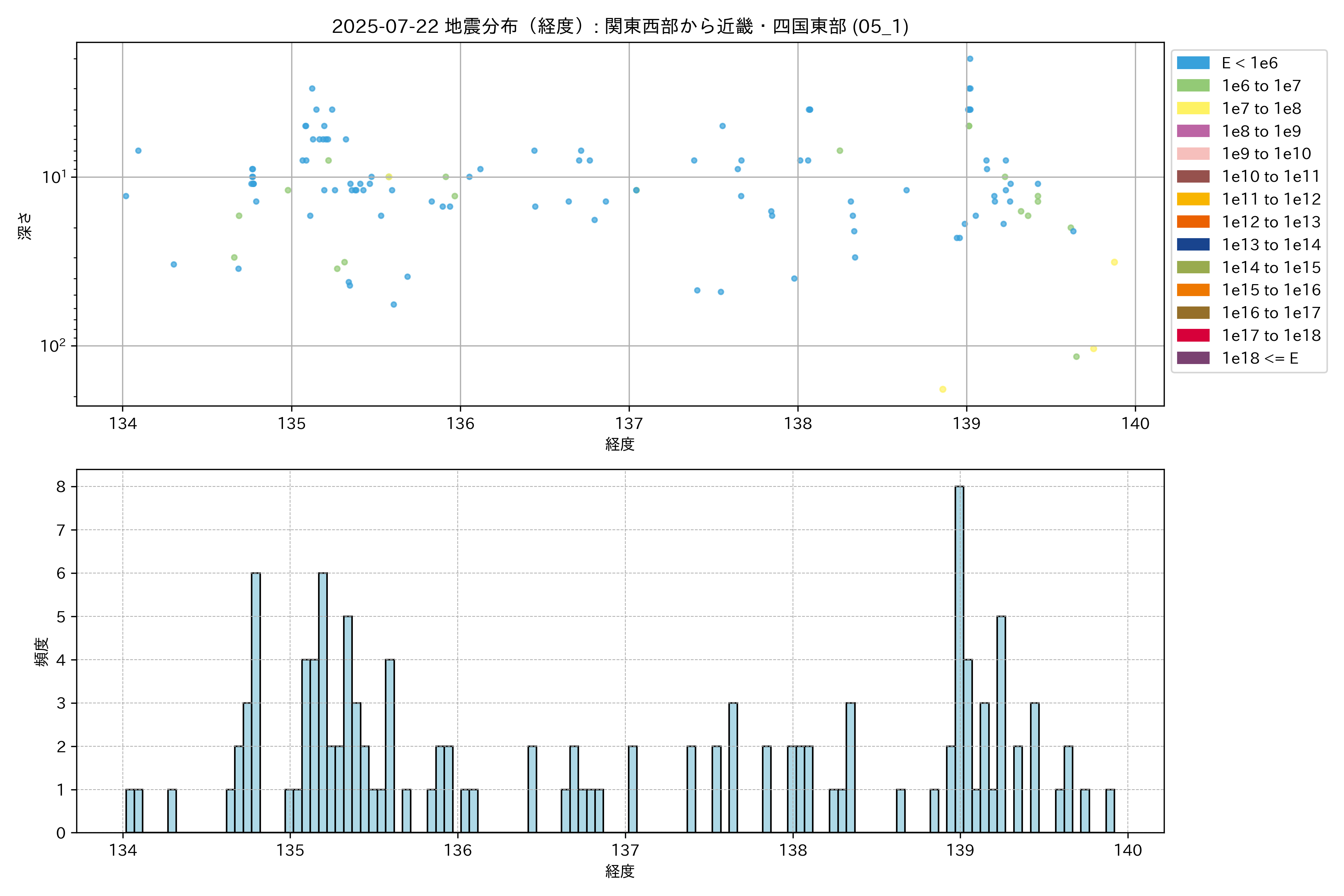Click the 1e11 to 1e12 legend label

pyautogui.click(x=1271, y=199)
